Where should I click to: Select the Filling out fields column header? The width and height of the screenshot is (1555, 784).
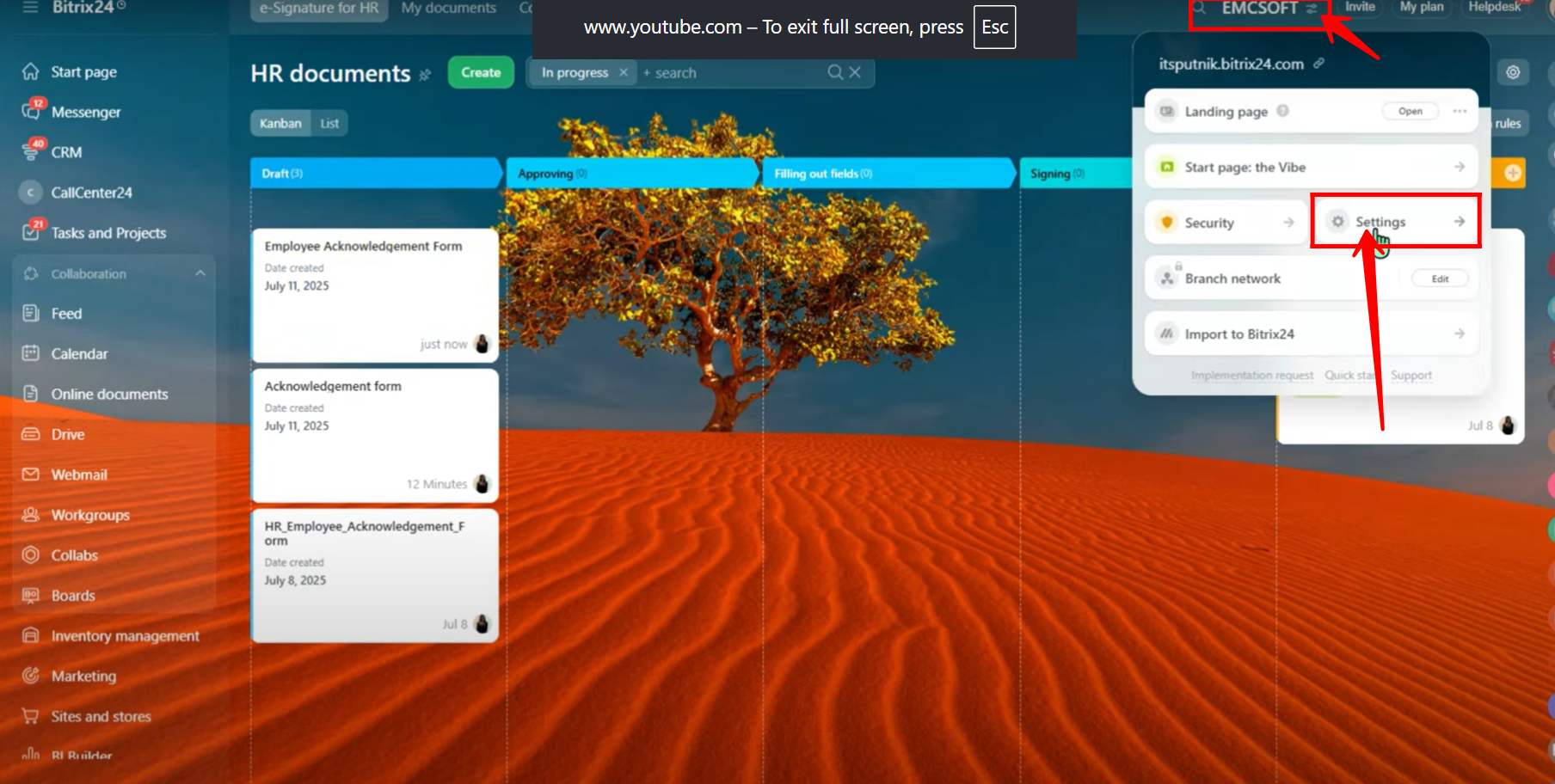(888, 173)
